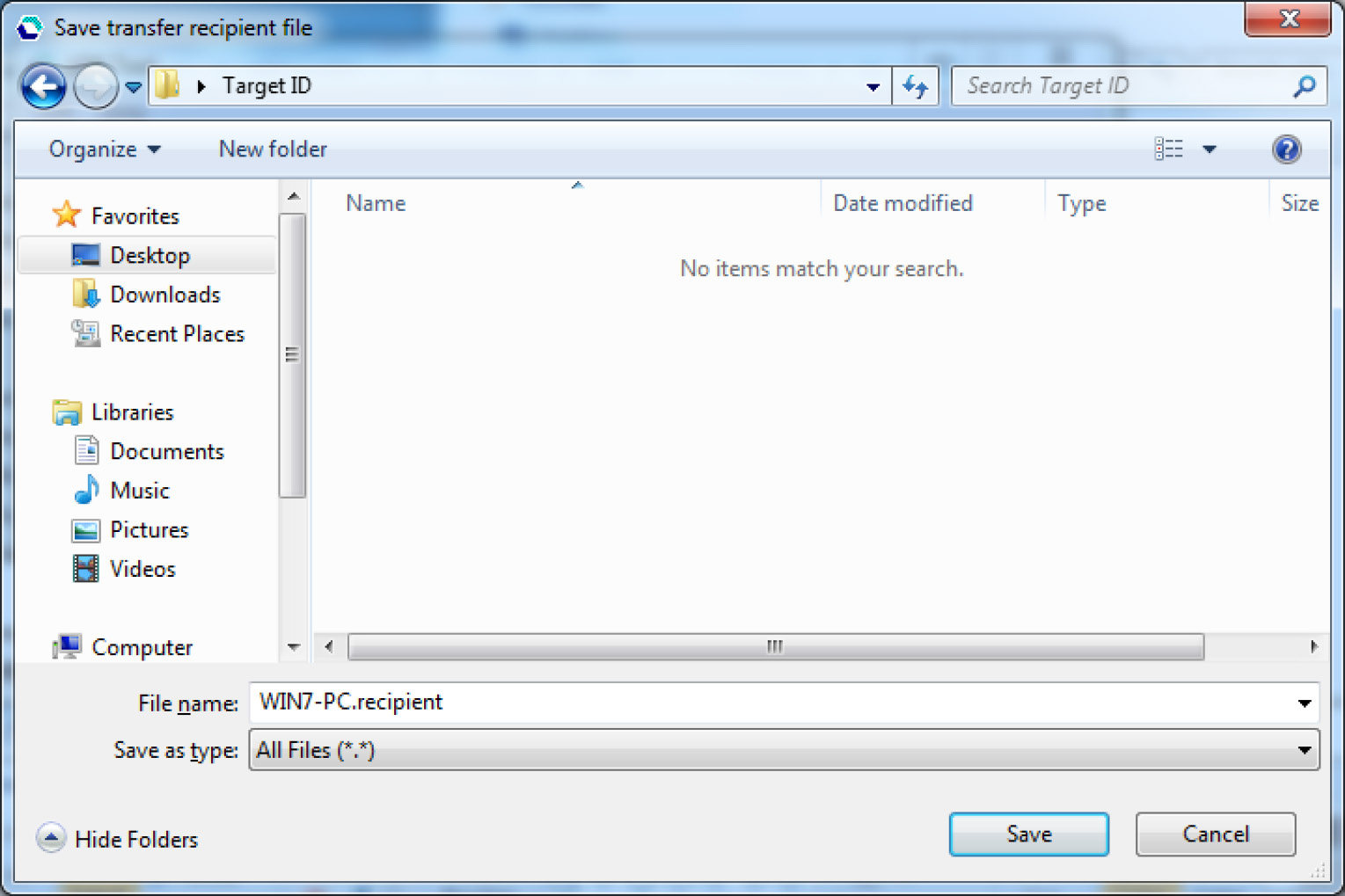The image size is (1345, 896).
Task: Click the change view icon
Action: tap(1168, 149)
